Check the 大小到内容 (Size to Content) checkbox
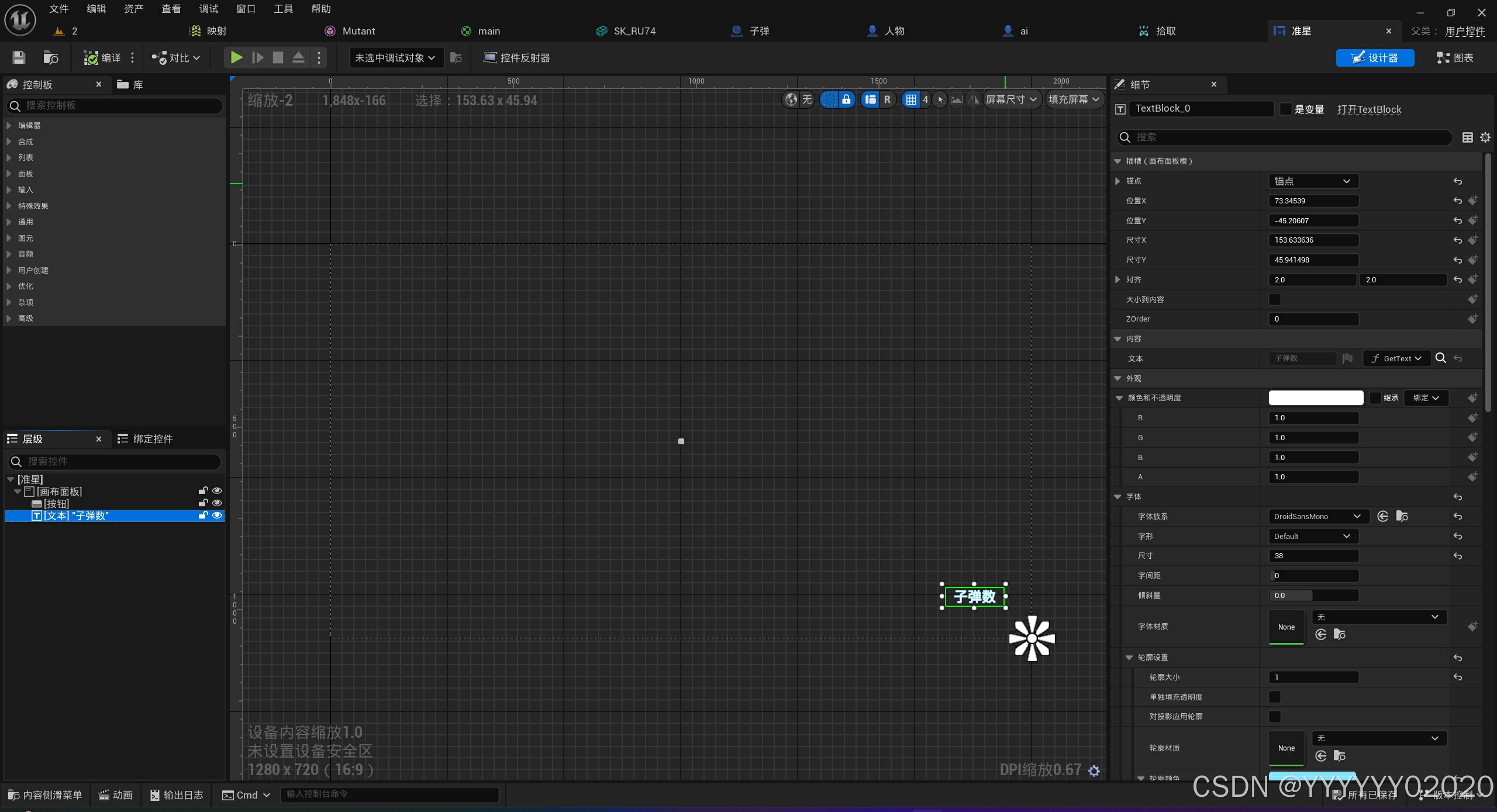1497x812 pixels. point(1275,299)
